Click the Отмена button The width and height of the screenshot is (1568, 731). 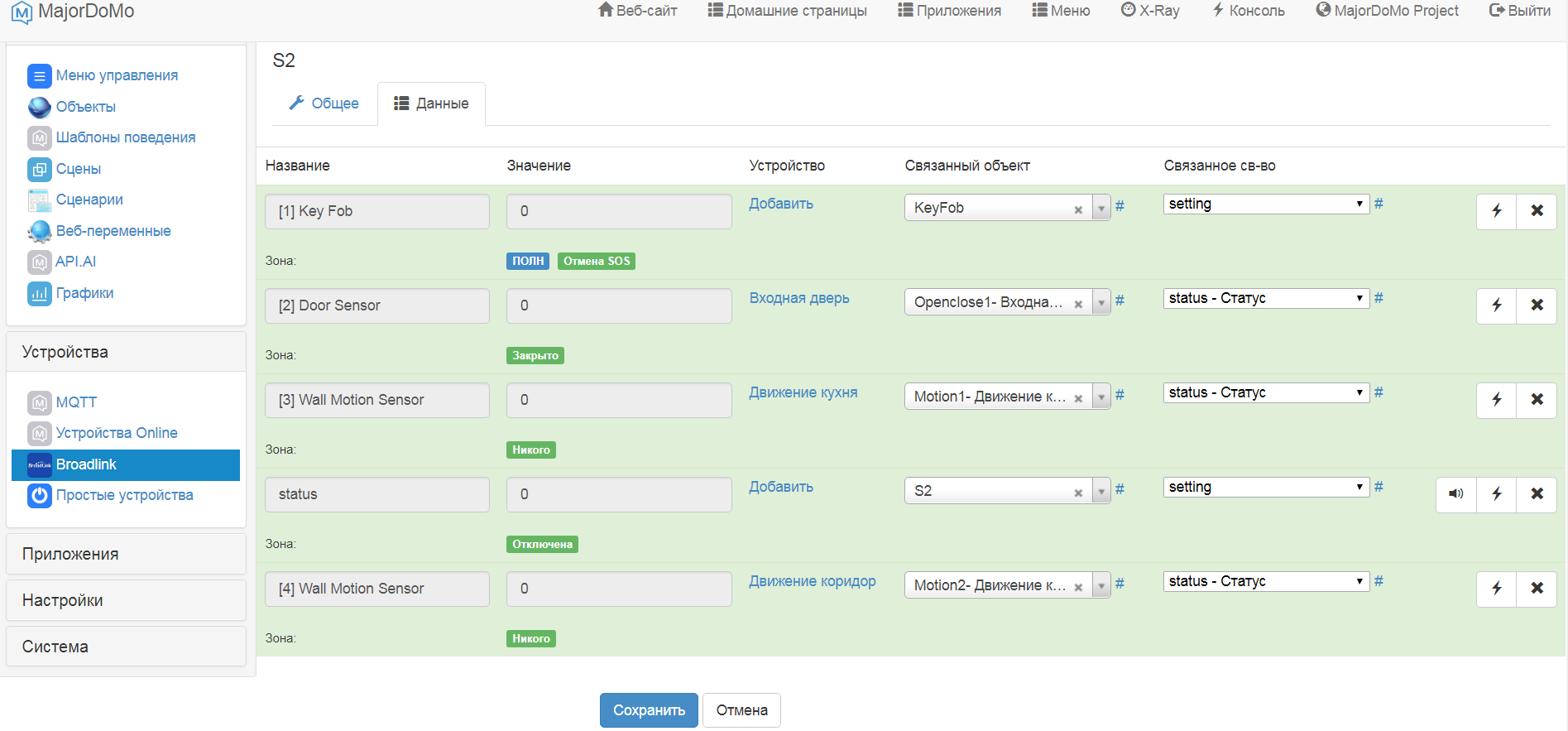coord(741,710)
